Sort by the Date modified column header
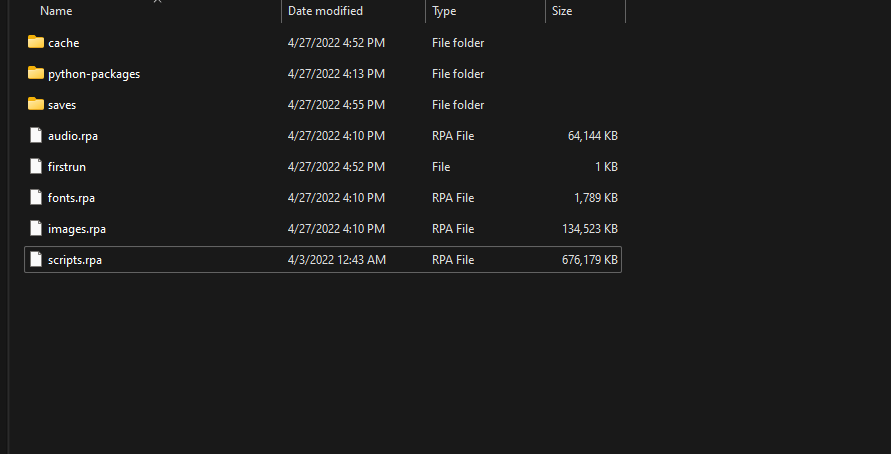 click(325, 11)
